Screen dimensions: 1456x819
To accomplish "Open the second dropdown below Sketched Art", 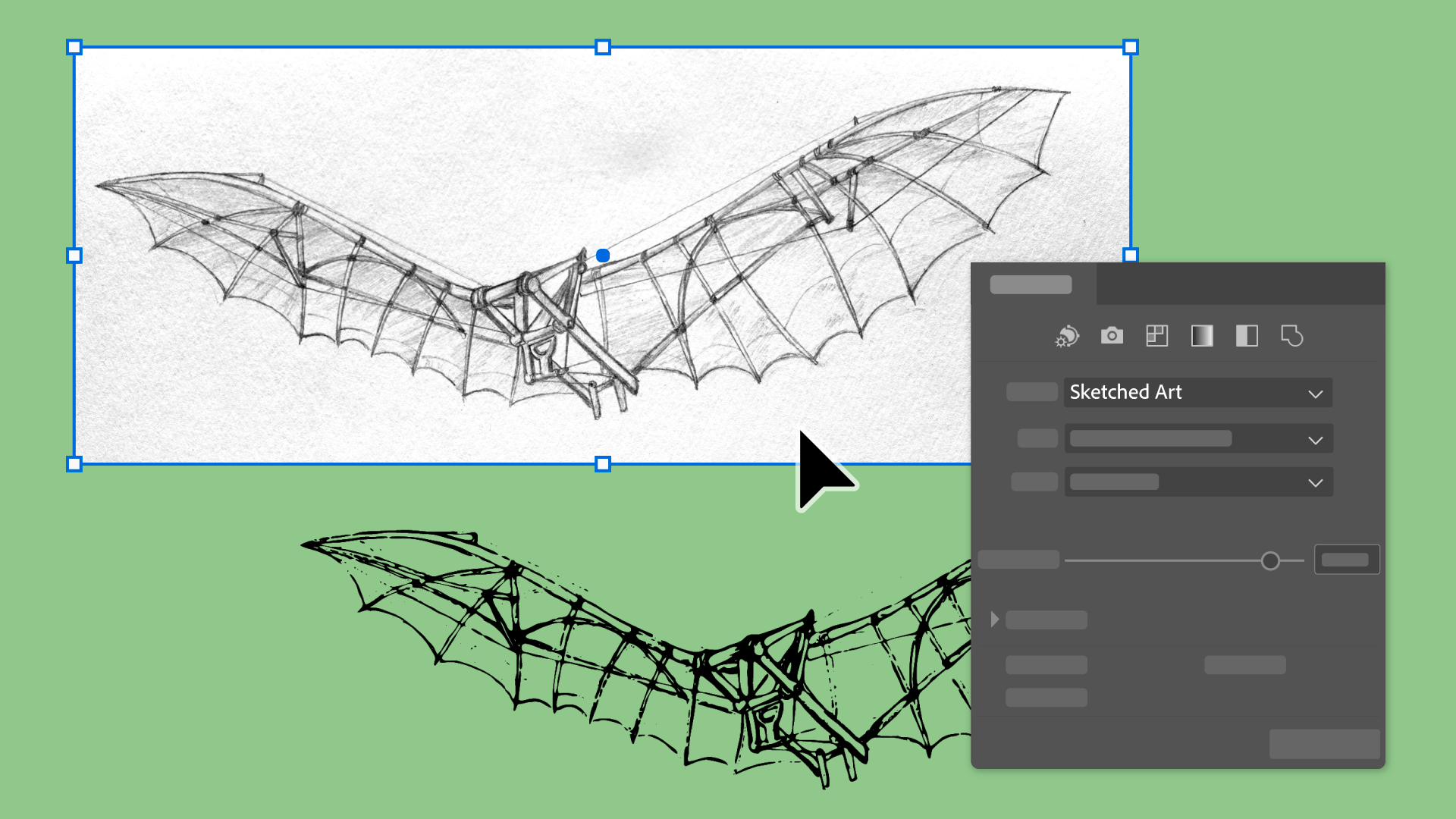I will (1197, 439).
